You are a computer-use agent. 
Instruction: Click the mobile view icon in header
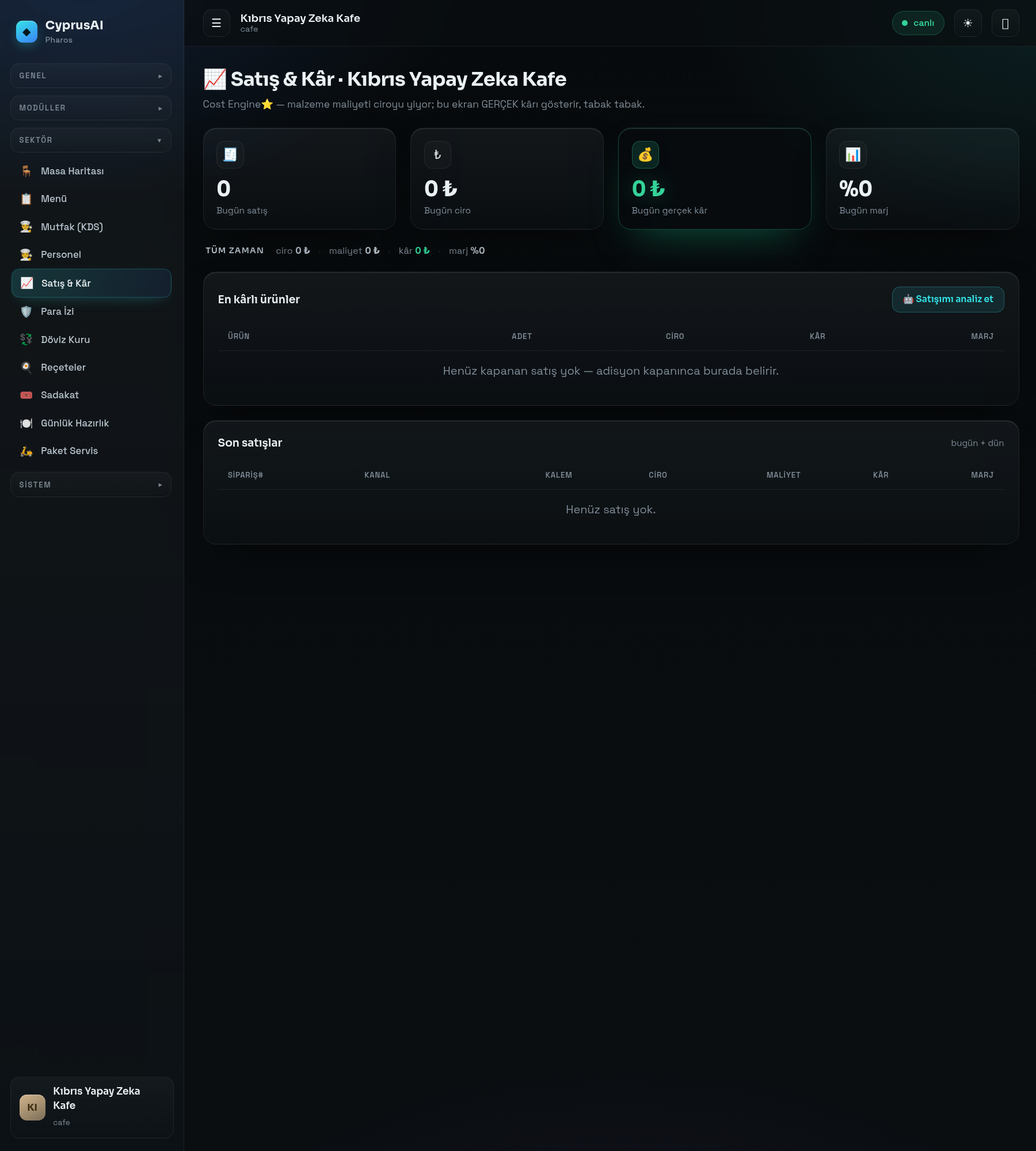coord(1005,23)
